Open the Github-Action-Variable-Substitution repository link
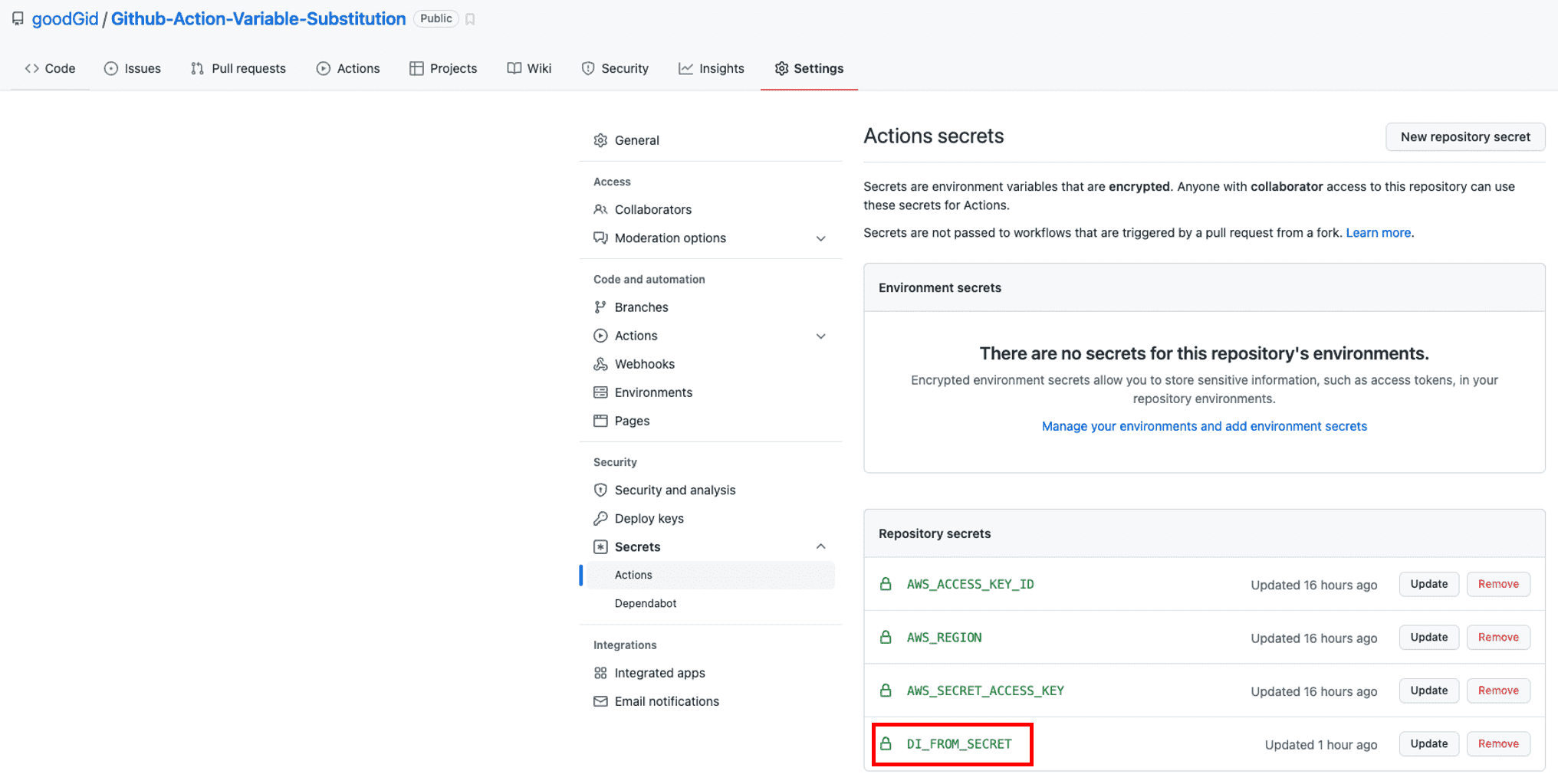This screenshot has width=1558, height=784. point(258,19)
